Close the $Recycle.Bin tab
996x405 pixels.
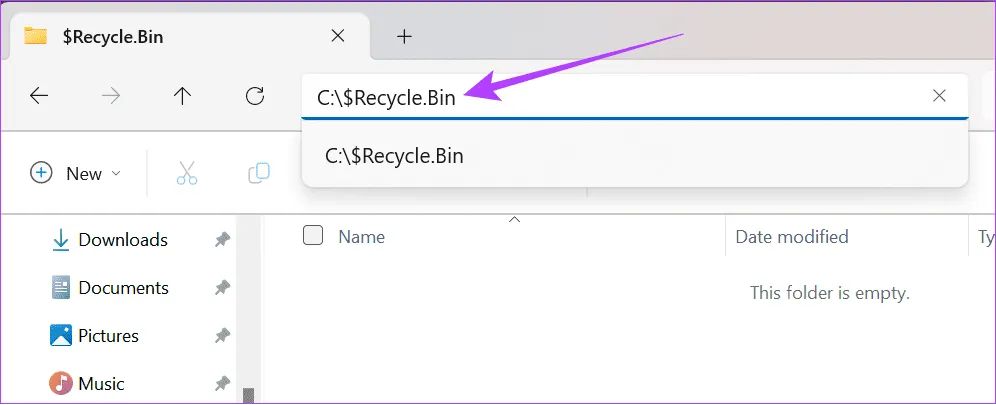tap(338, 36)
